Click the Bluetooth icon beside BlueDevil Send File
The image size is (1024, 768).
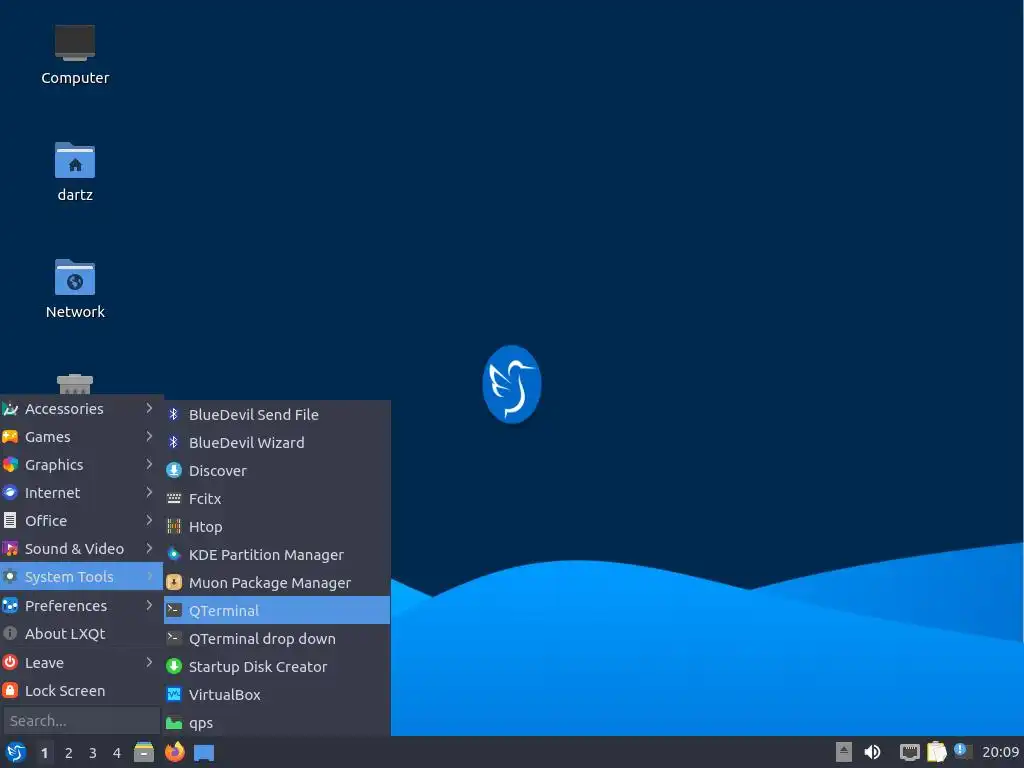click(x=174, y=414)
